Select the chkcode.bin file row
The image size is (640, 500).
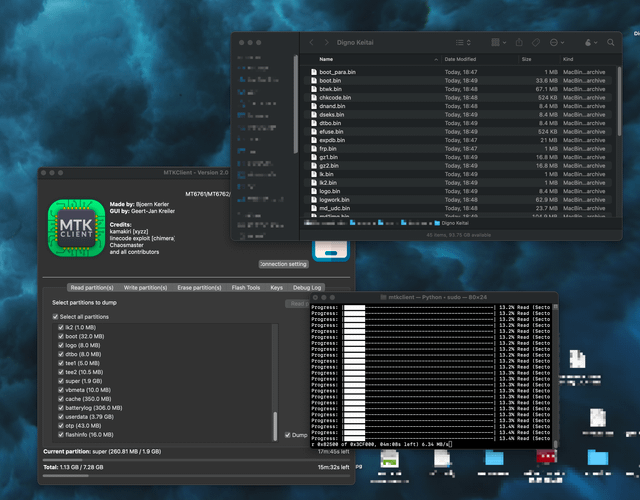[x=458, y=98]
